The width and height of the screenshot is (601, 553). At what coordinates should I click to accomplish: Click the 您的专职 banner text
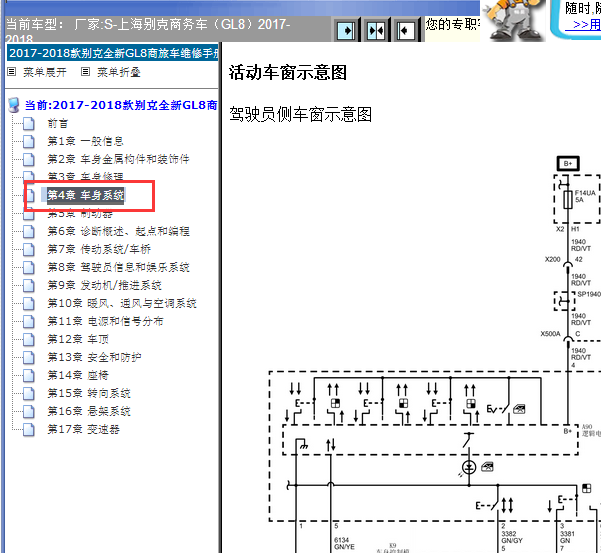coord(453,24)
